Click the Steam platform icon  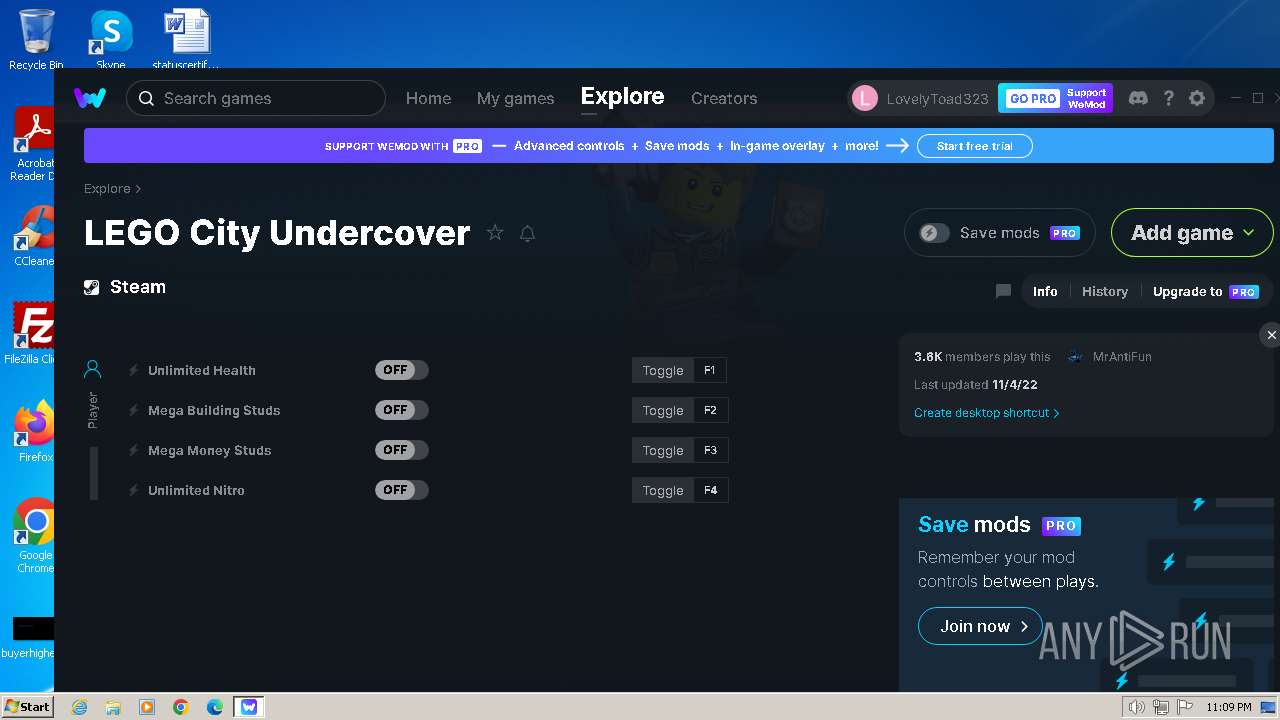[92, 287]
